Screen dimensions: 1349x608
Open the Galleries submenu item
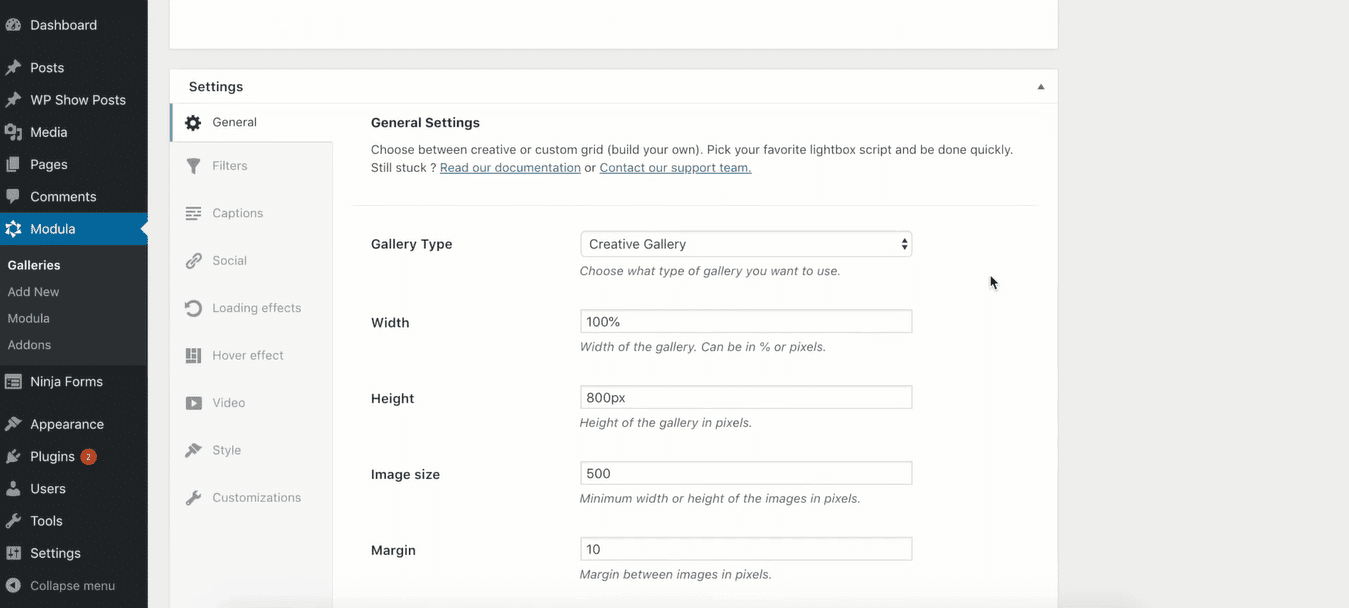[34, 265]
